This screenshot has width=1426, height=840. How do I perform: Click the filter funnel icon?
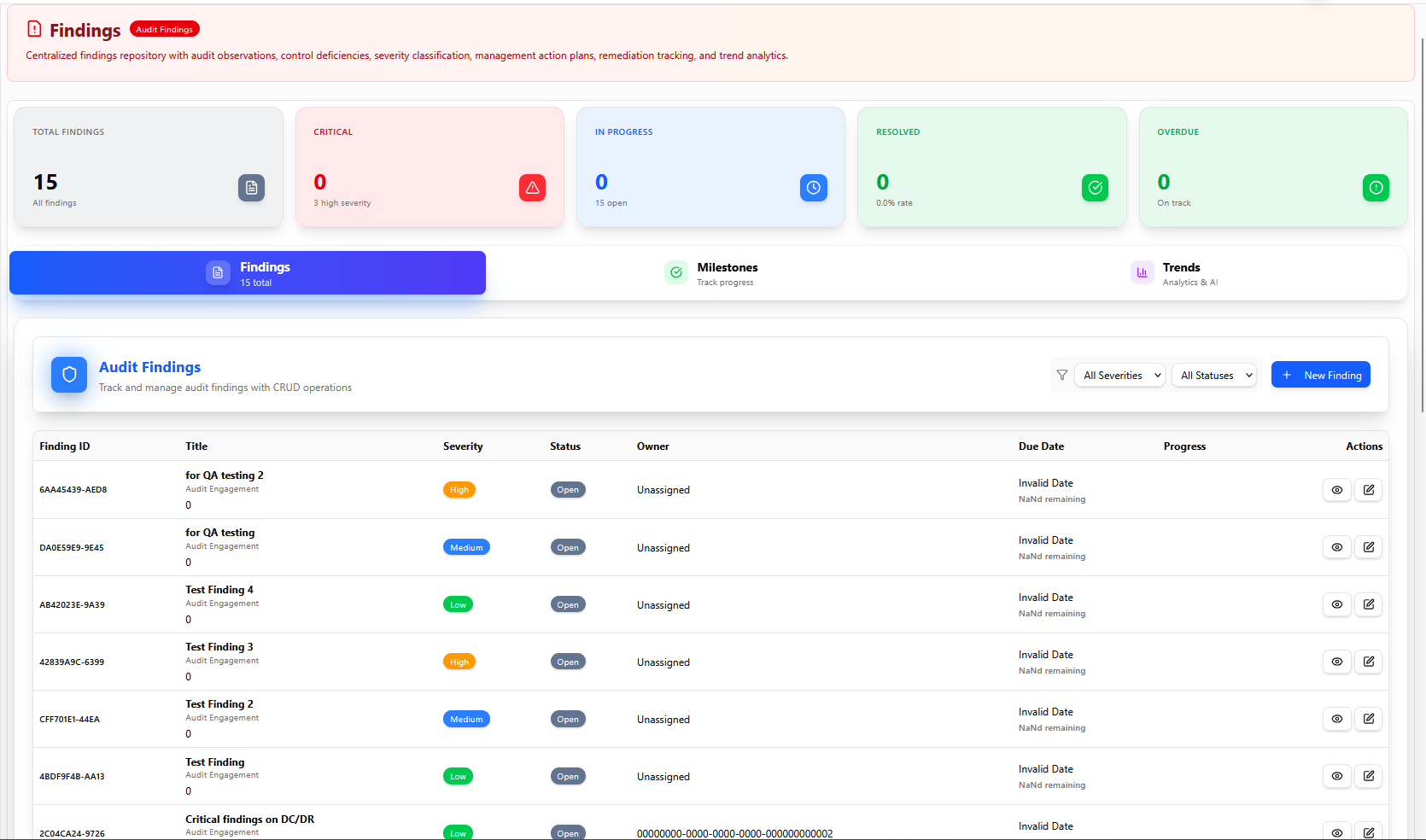point(1062,375)
